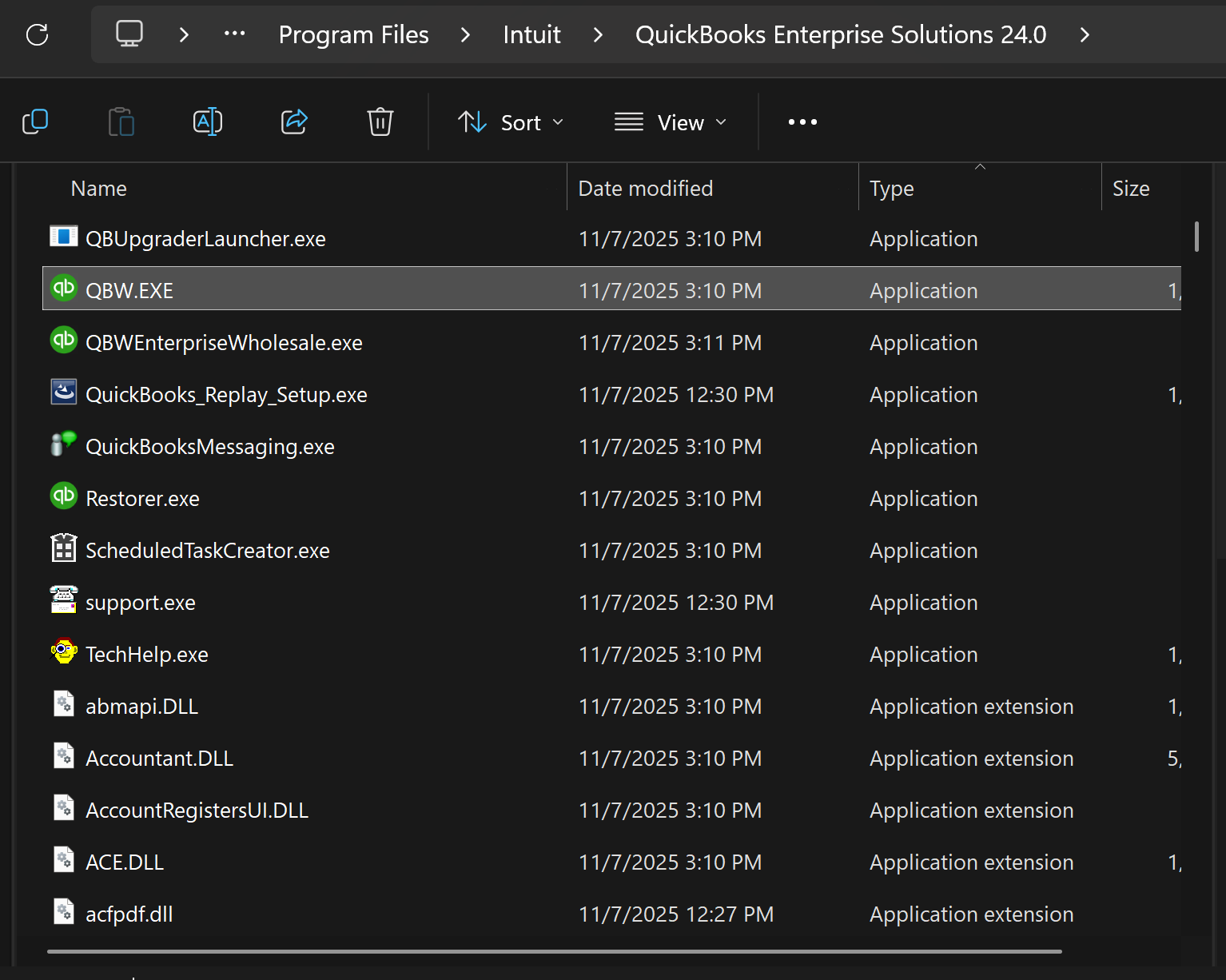This screenshot has height=980, width=1226.
Task: Expand chevron after Intuit breadcrumb
Action: coord(598,34)
